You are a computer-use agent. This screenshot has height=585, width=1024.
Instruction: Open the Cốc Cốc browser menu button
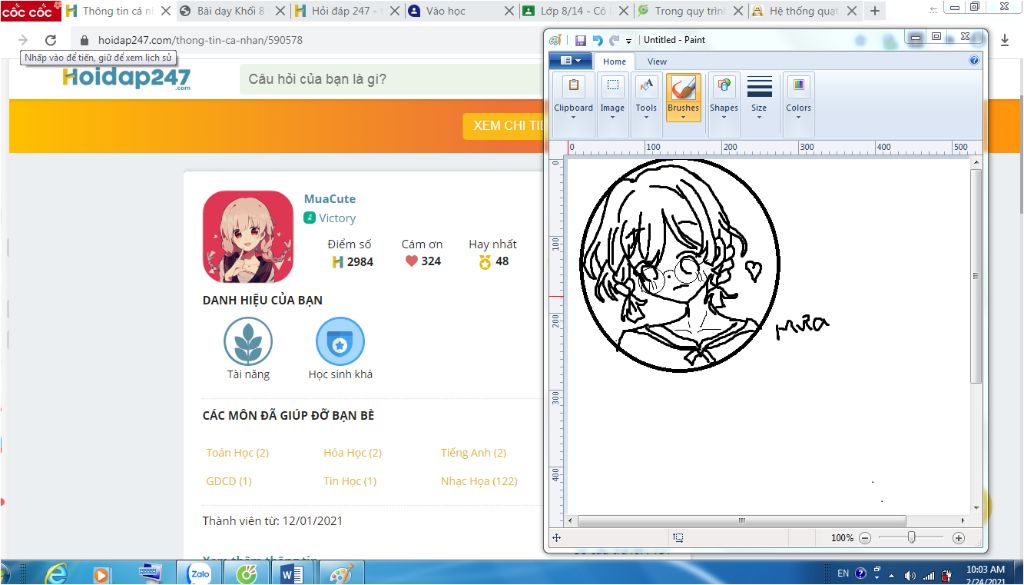(30, 11)
